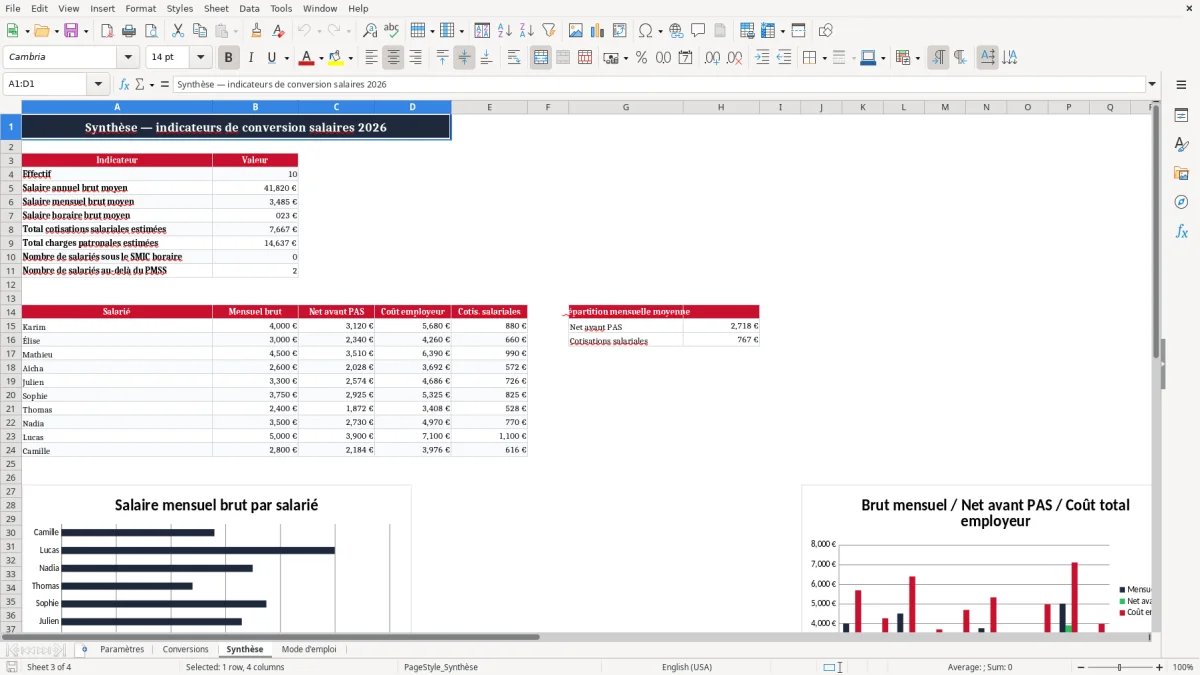This screenshot has width=1200, height=675.
Task: Toggle Align Left button
Action: [x=371, y=58]
